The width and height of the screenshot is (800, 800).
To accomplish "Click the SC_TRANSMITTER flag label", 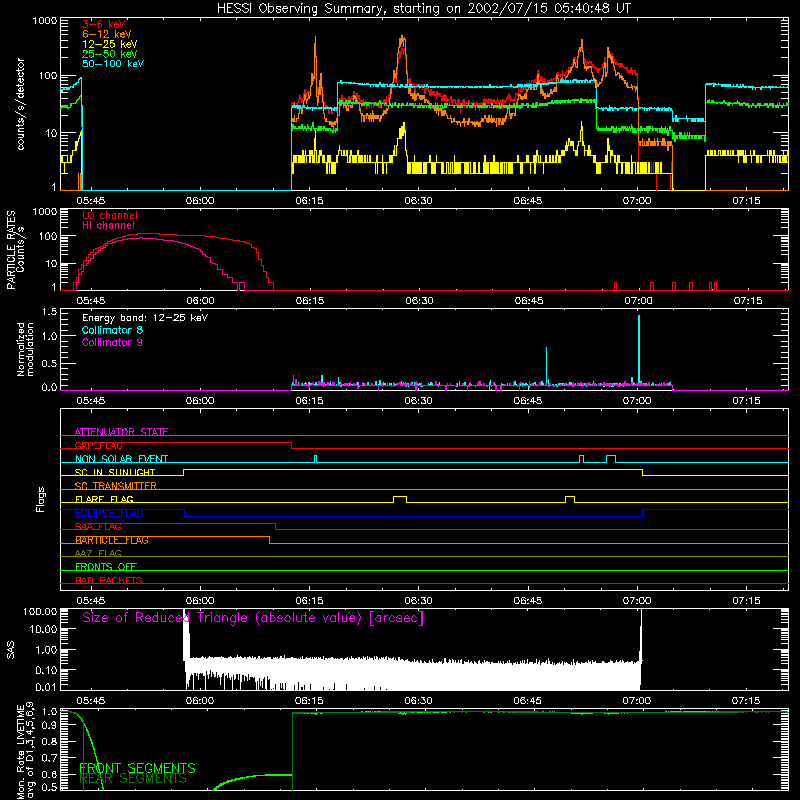I will (x=116, y=486).
